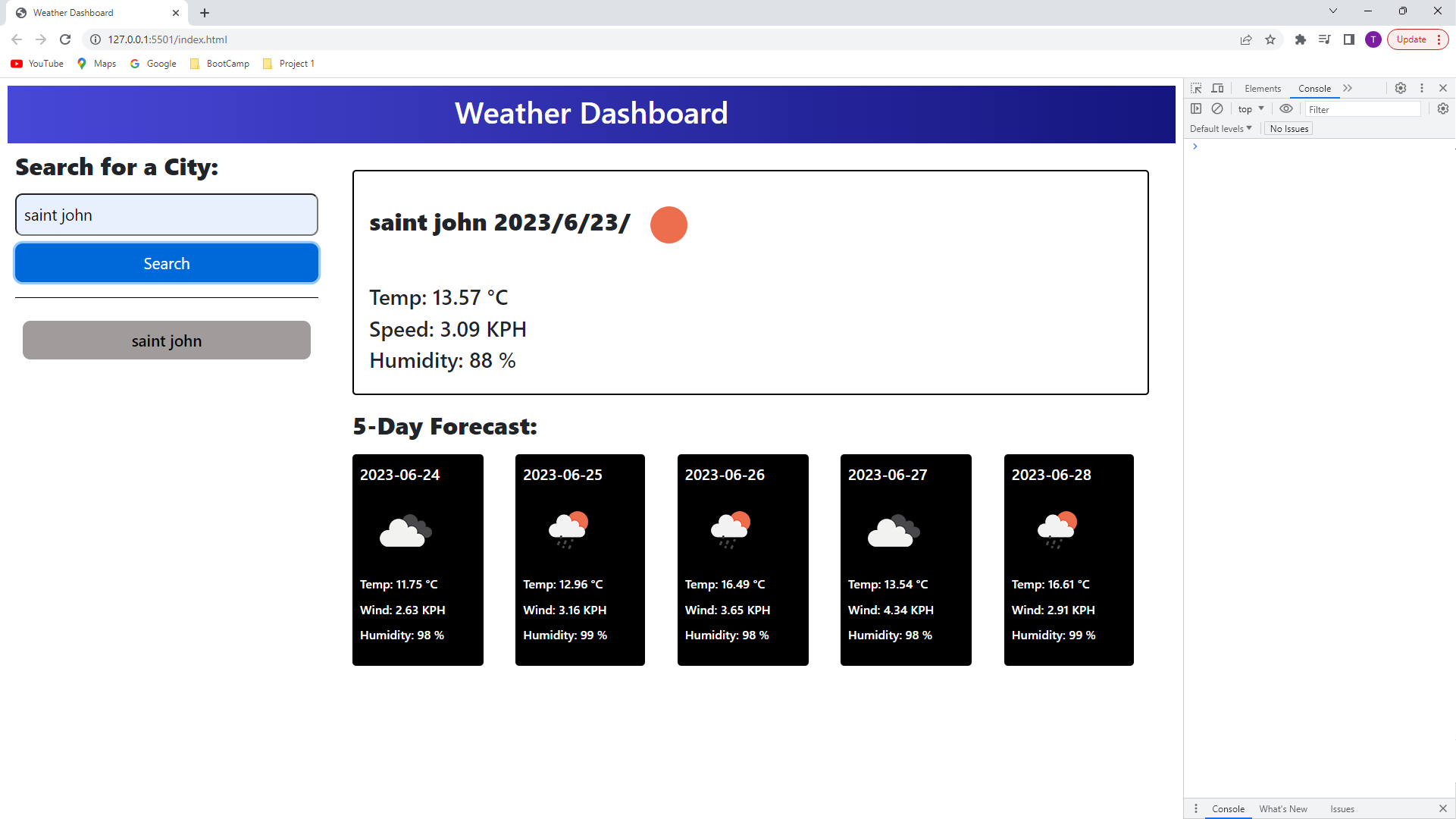This screenshot has width=1456, height=819.
Task: Open the DevTools three-dot customize menu
Action: 1422,88
